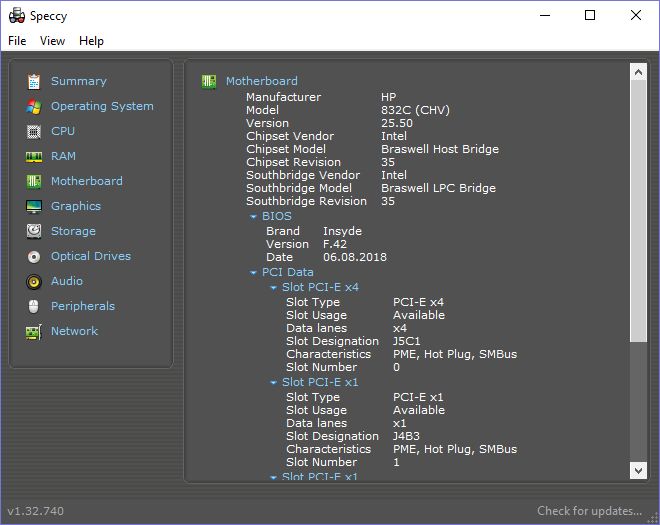Click the Storage hard drive icon
The width and height of the screenshot is (660, 525).
tap(34, 232)
